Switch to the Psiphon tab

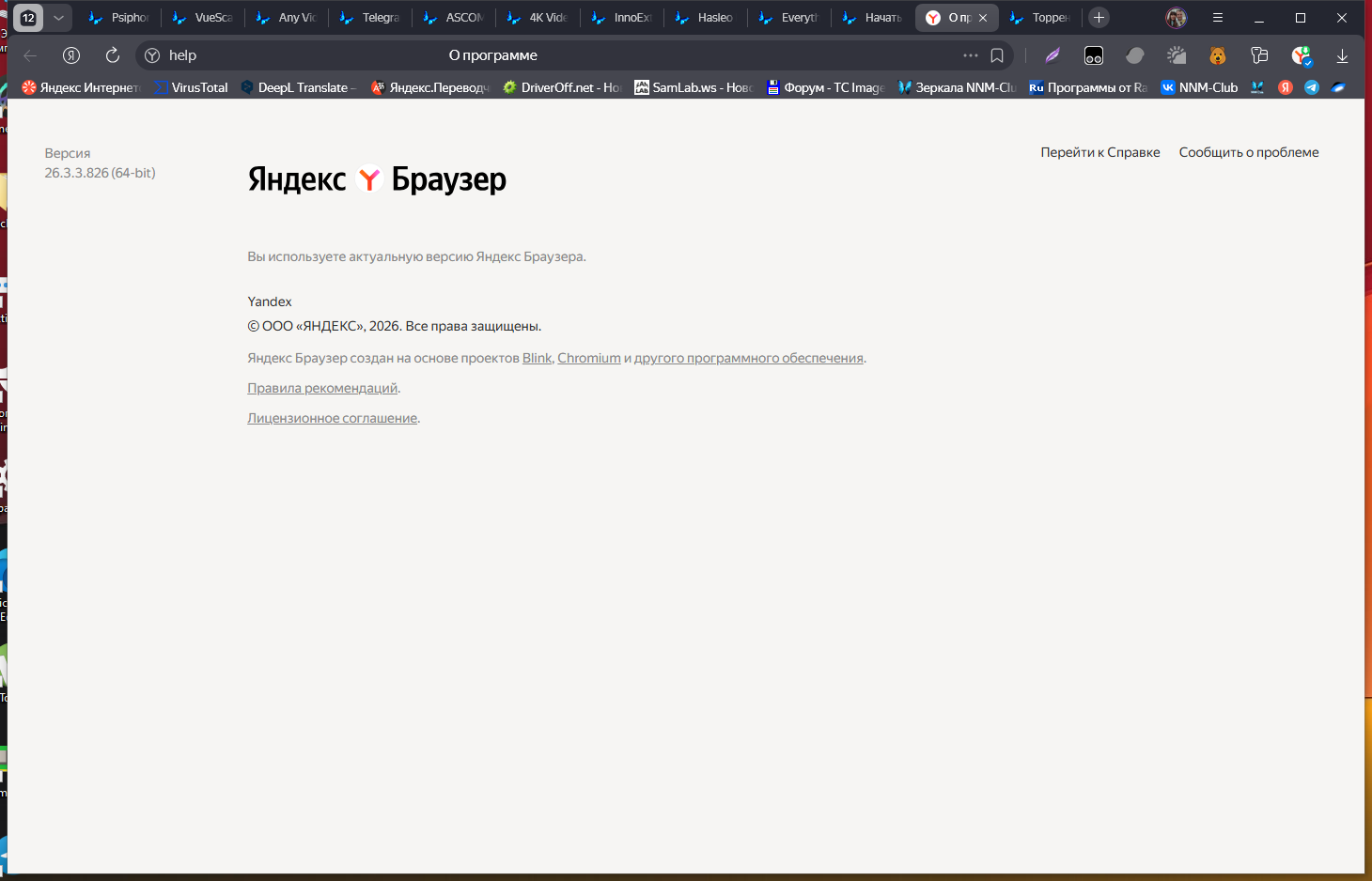coord(119,18)
